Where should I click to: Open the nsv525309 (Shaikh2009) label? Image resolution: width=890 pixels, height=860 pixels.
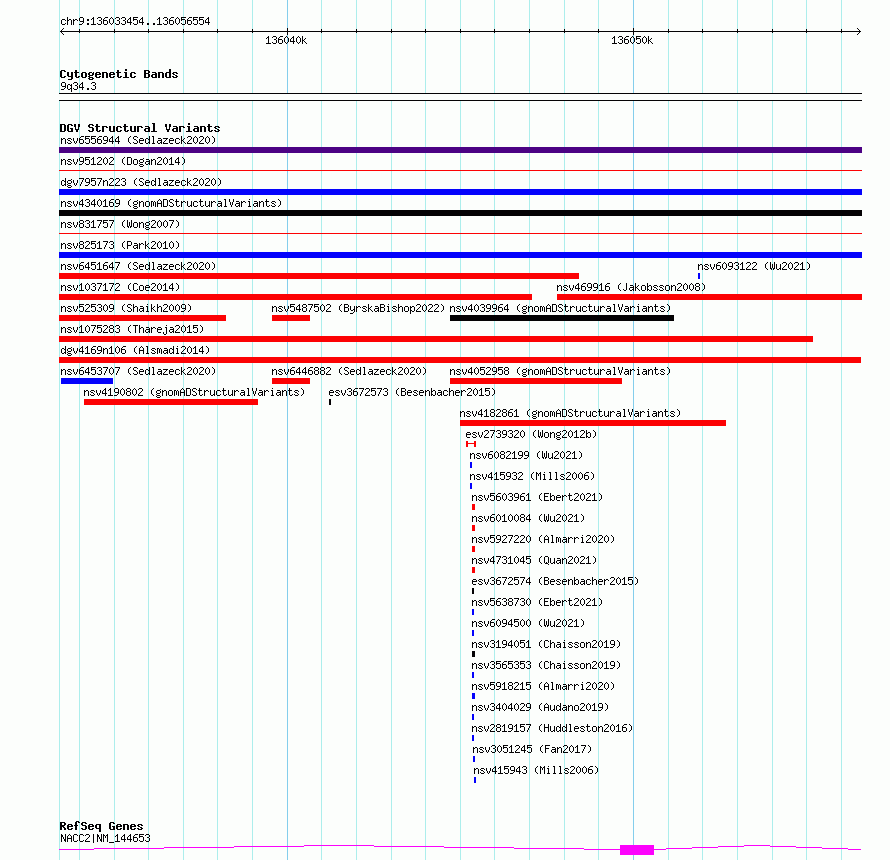(x=126, y=308)
